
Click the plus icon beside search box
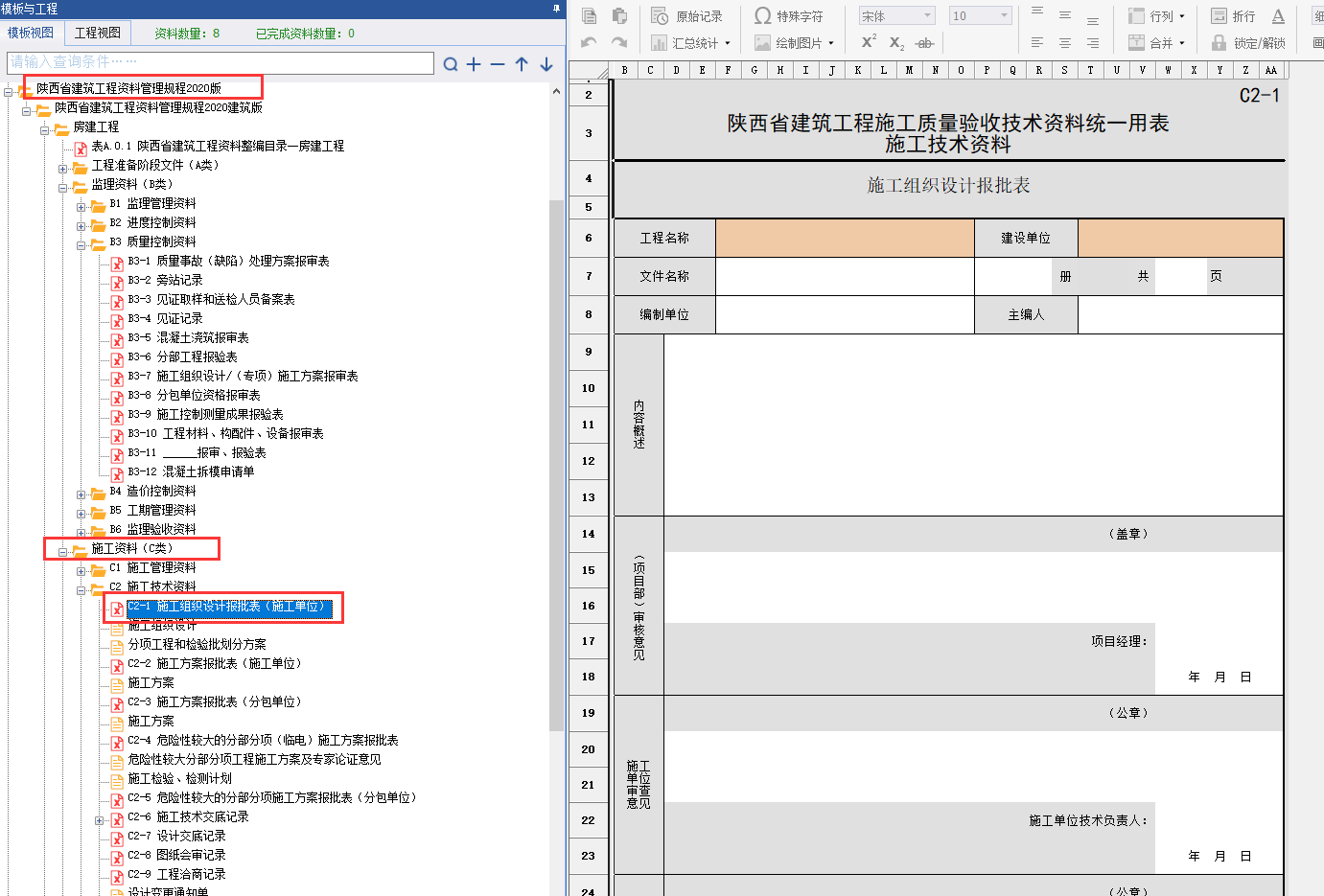474,64
